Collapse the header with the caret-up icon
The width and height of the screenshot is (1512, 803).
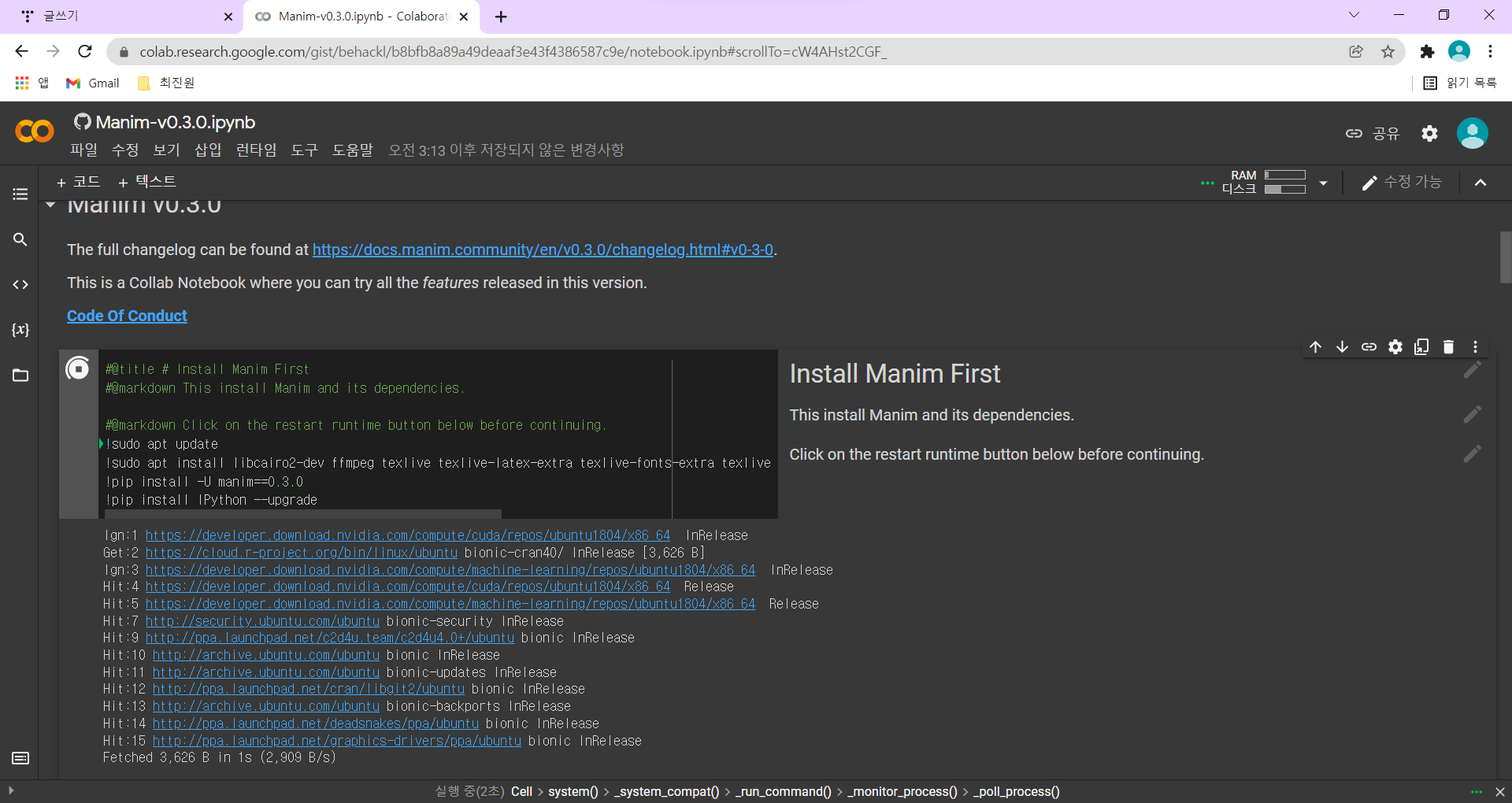coord(1480,183)
